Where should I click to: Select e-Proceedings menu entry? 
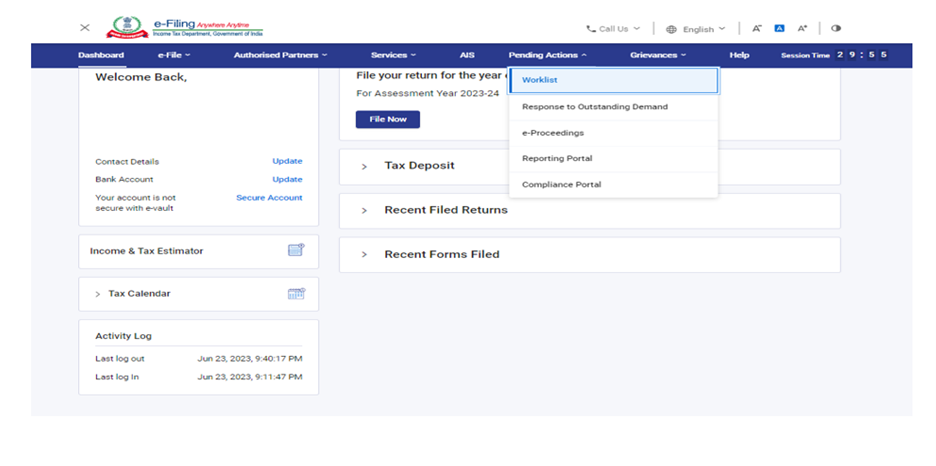[x=553, y=132]
